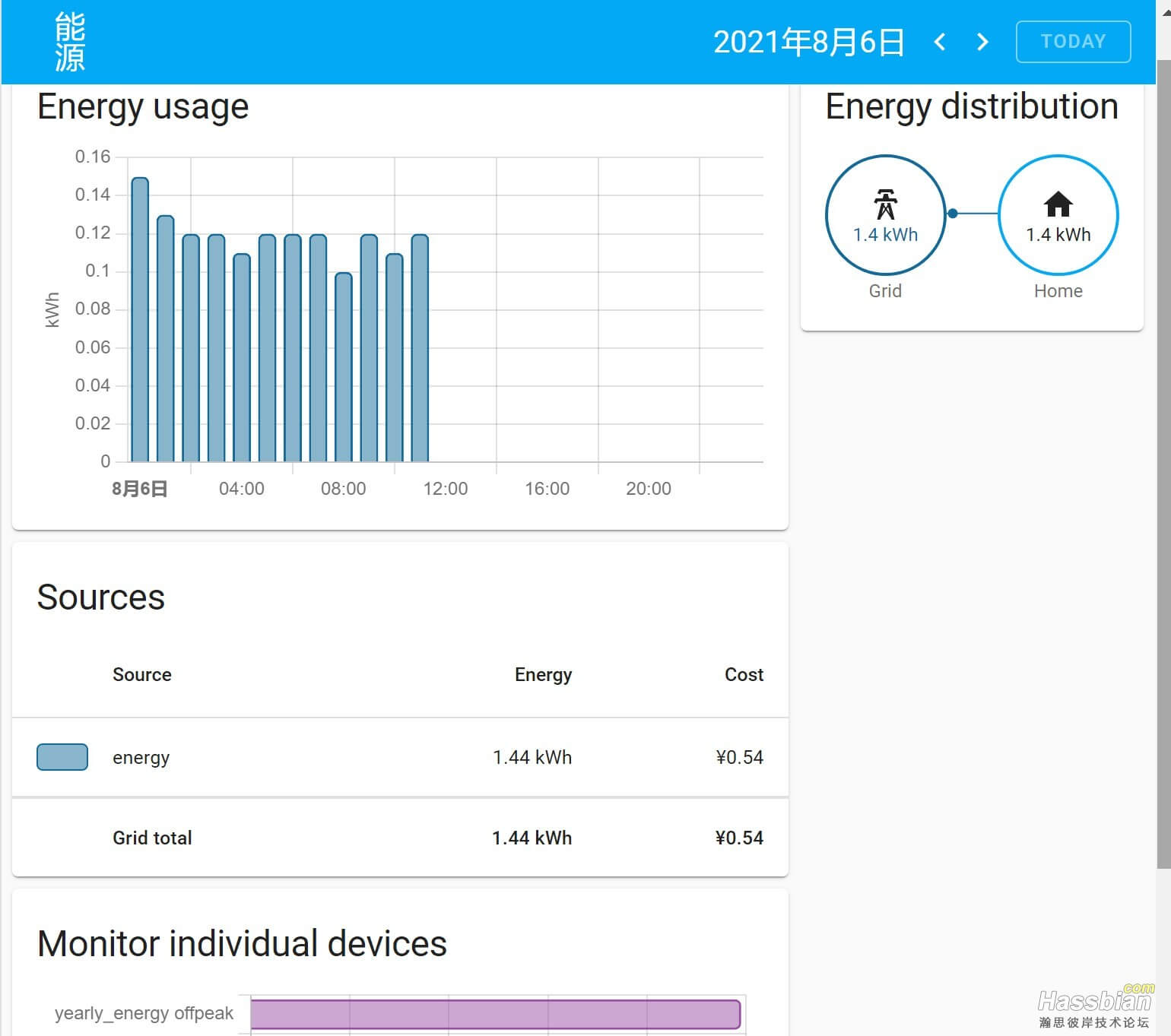Click the Energy distribution heading
The width and height of the screenshot is (1171, 1036).
pyautogui.click(x=972, y=107)
